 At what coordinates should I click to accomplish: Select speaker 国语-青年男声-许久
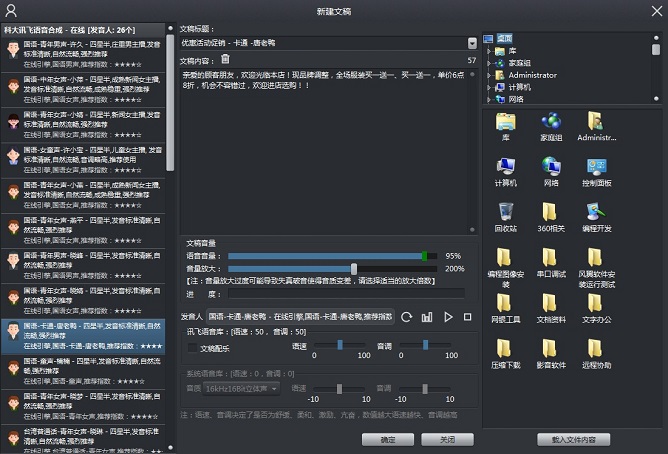pyautogui.click(x=83, y=54)
